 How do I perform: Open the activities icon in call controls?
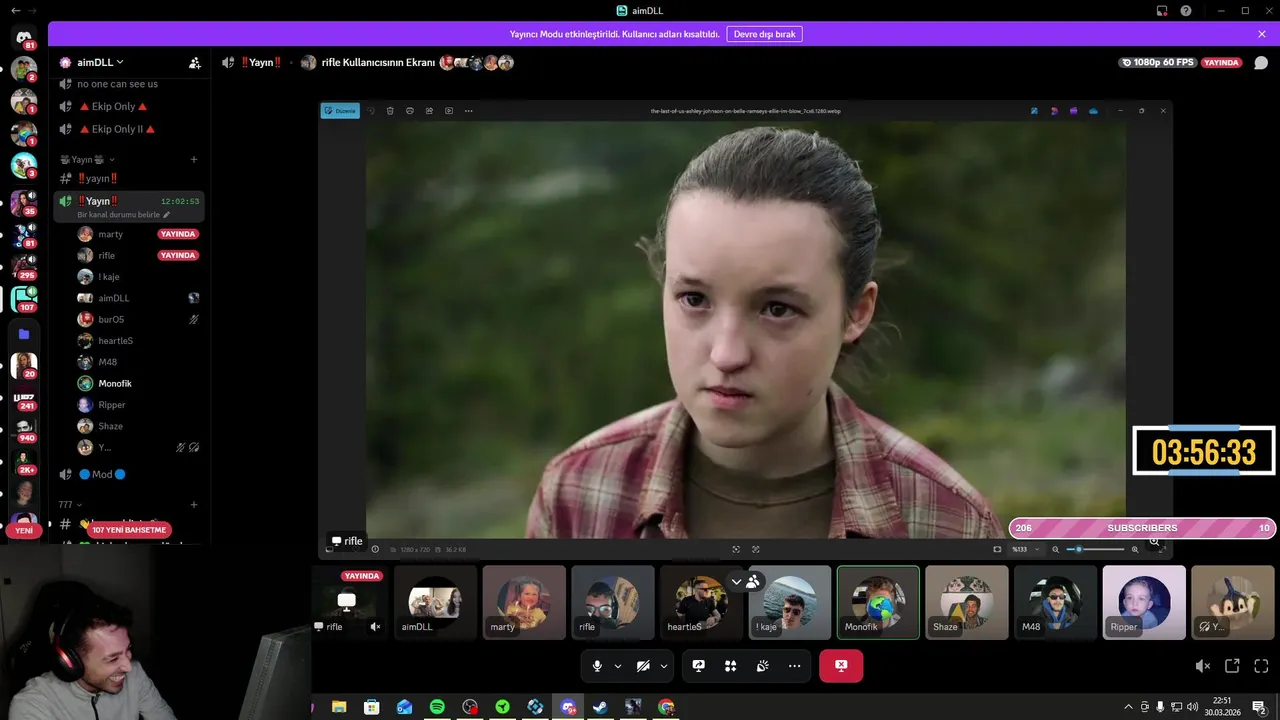730,666
